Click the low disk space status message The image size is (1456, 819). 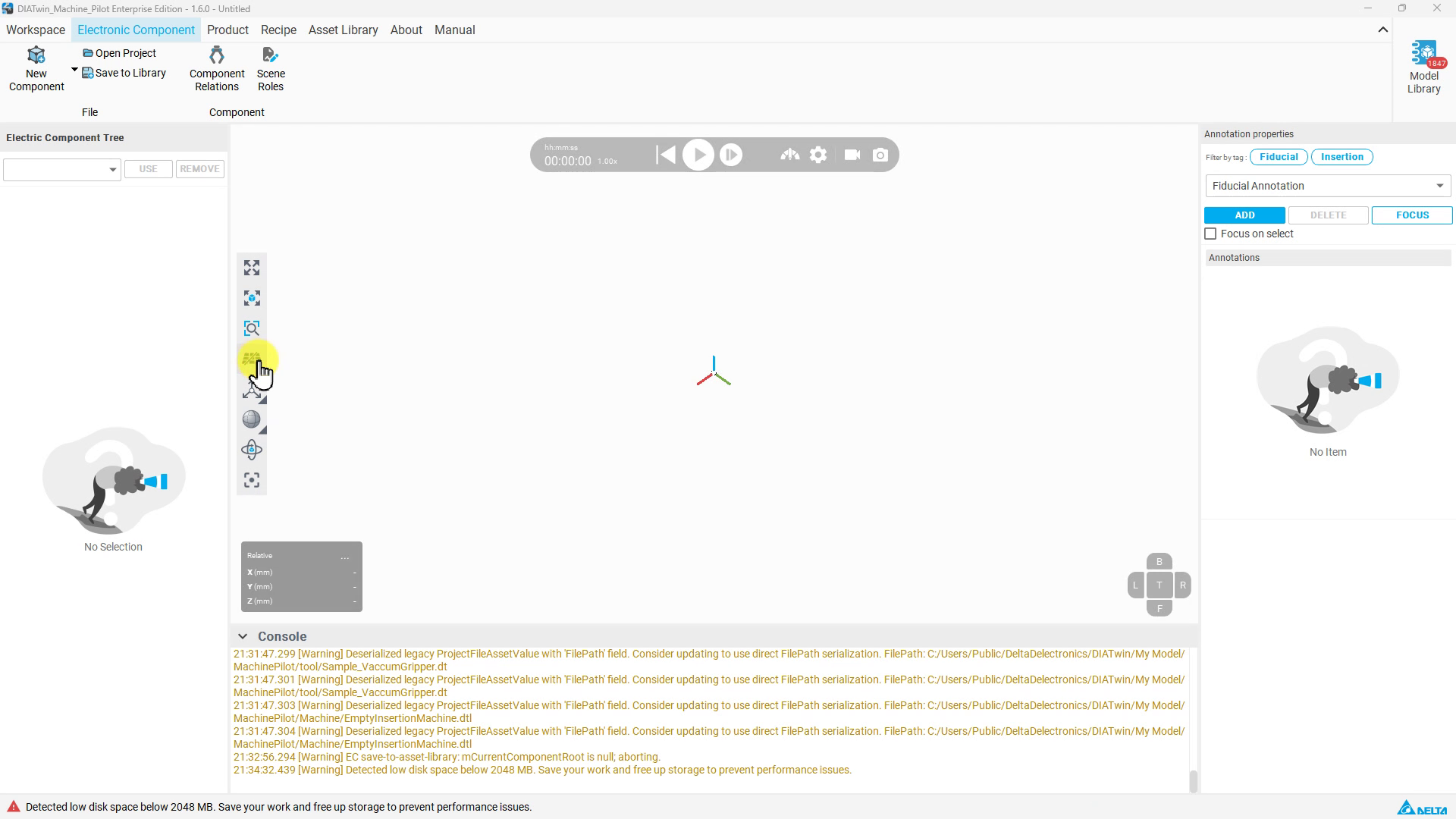tap(278, 807)
